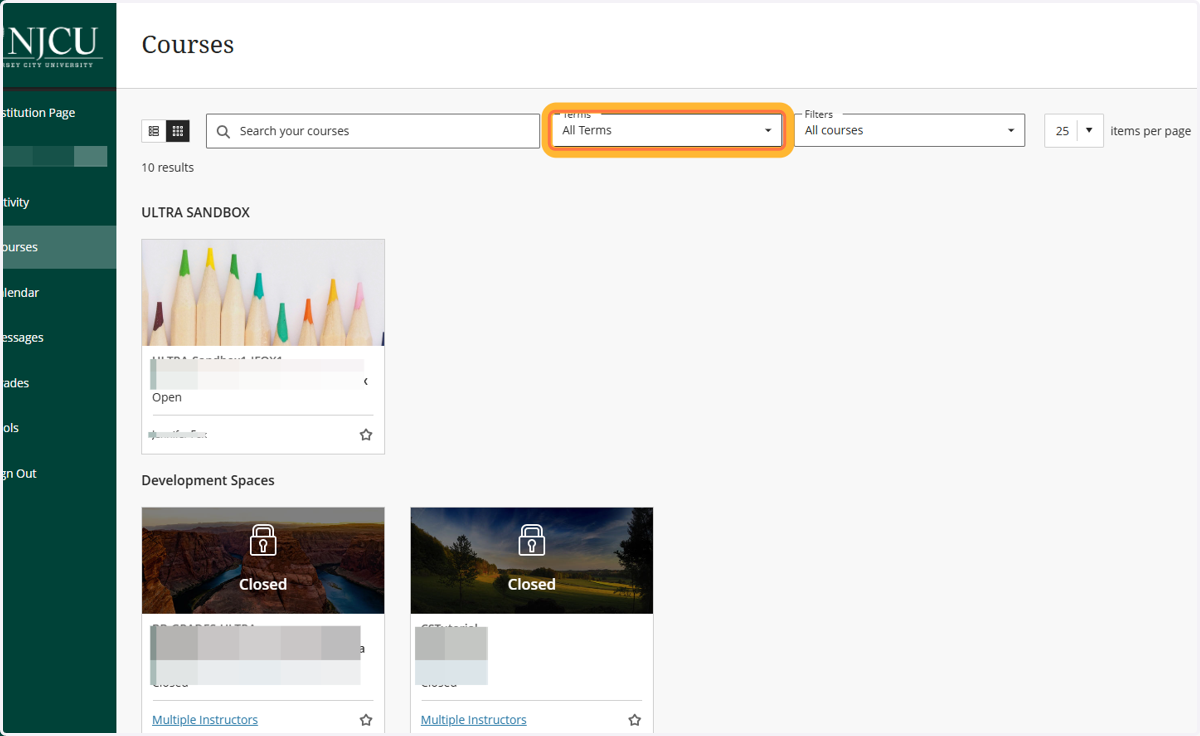Open meadow Closed course thumbnail
The width and height of the screenshot is (1200, 736).
[531, 560]
